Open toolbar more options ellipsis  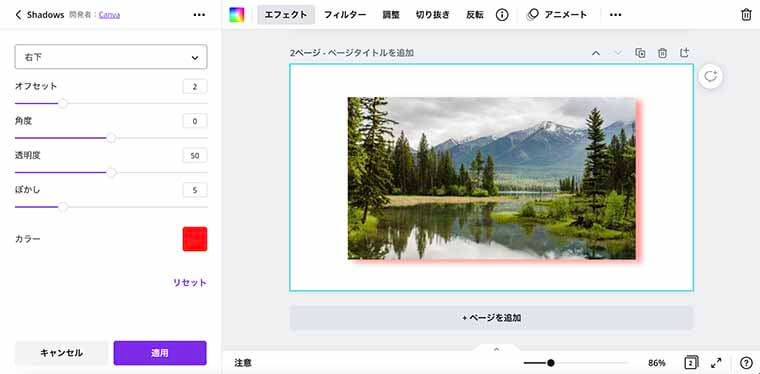pos(616,15)
